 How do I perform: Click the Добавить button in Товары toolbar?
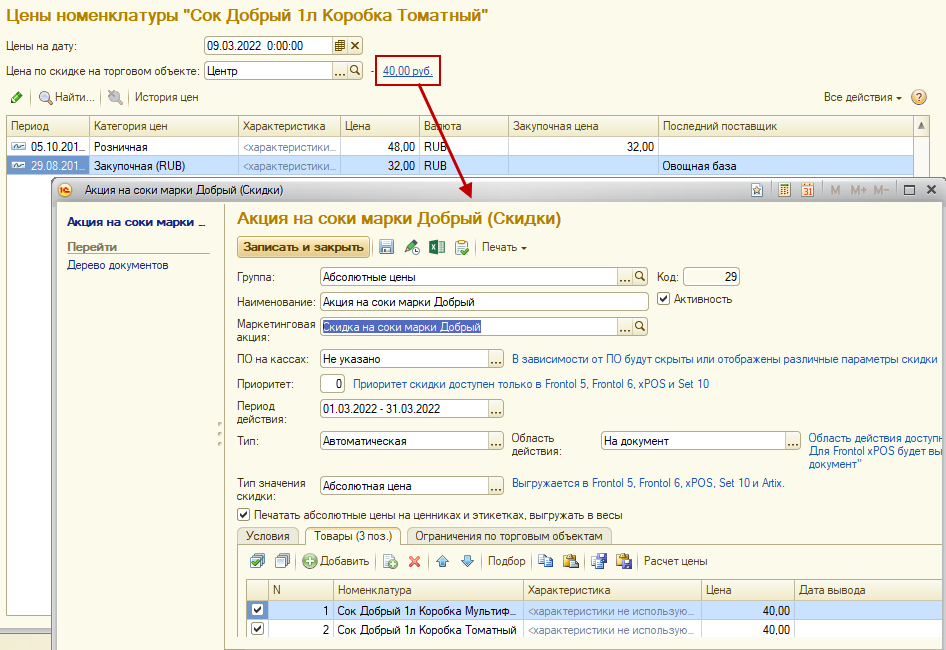tap(336, 561)
